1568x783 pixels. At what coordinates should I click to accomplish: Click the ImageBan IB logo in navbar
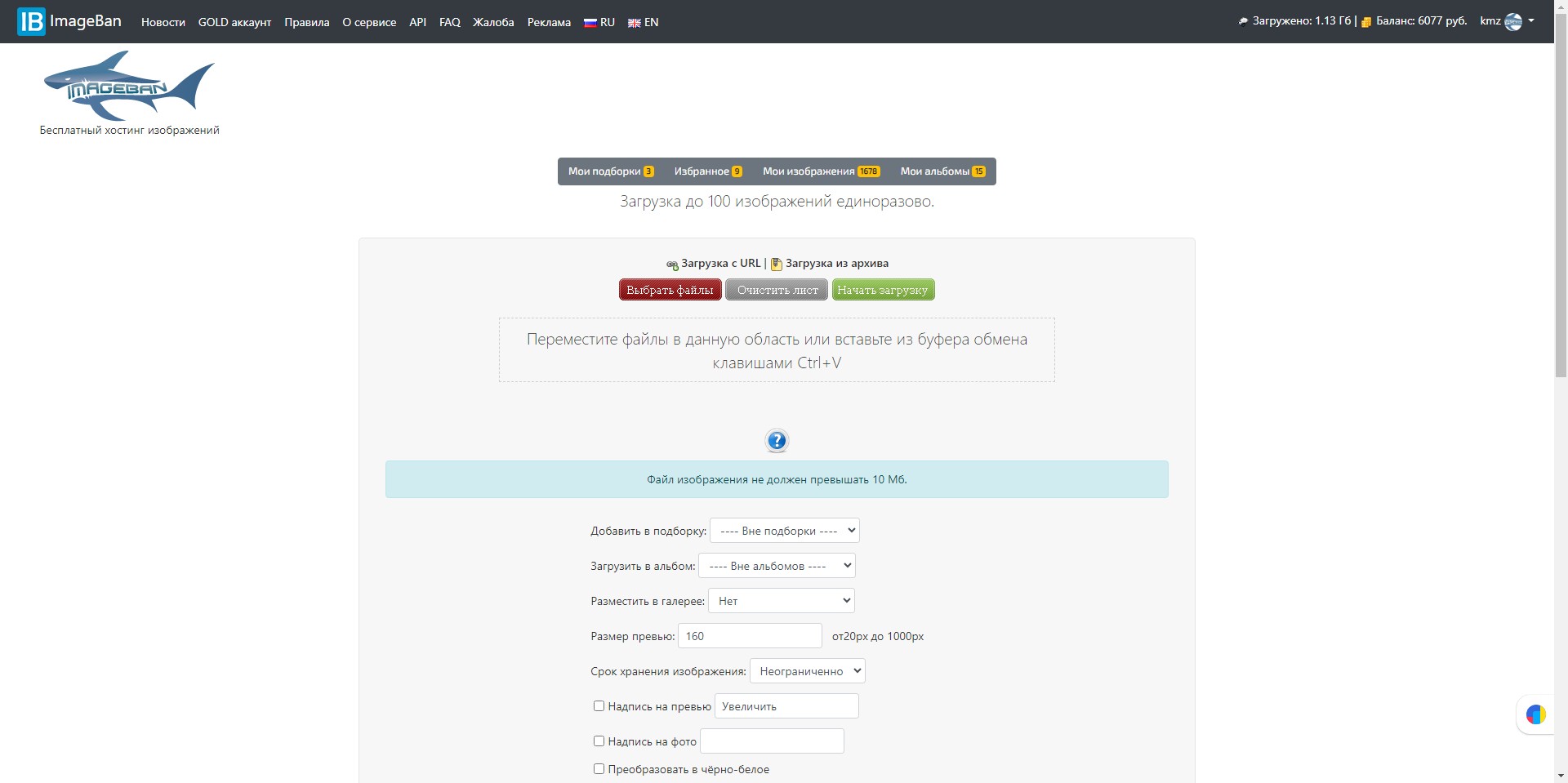coord(31,21)
